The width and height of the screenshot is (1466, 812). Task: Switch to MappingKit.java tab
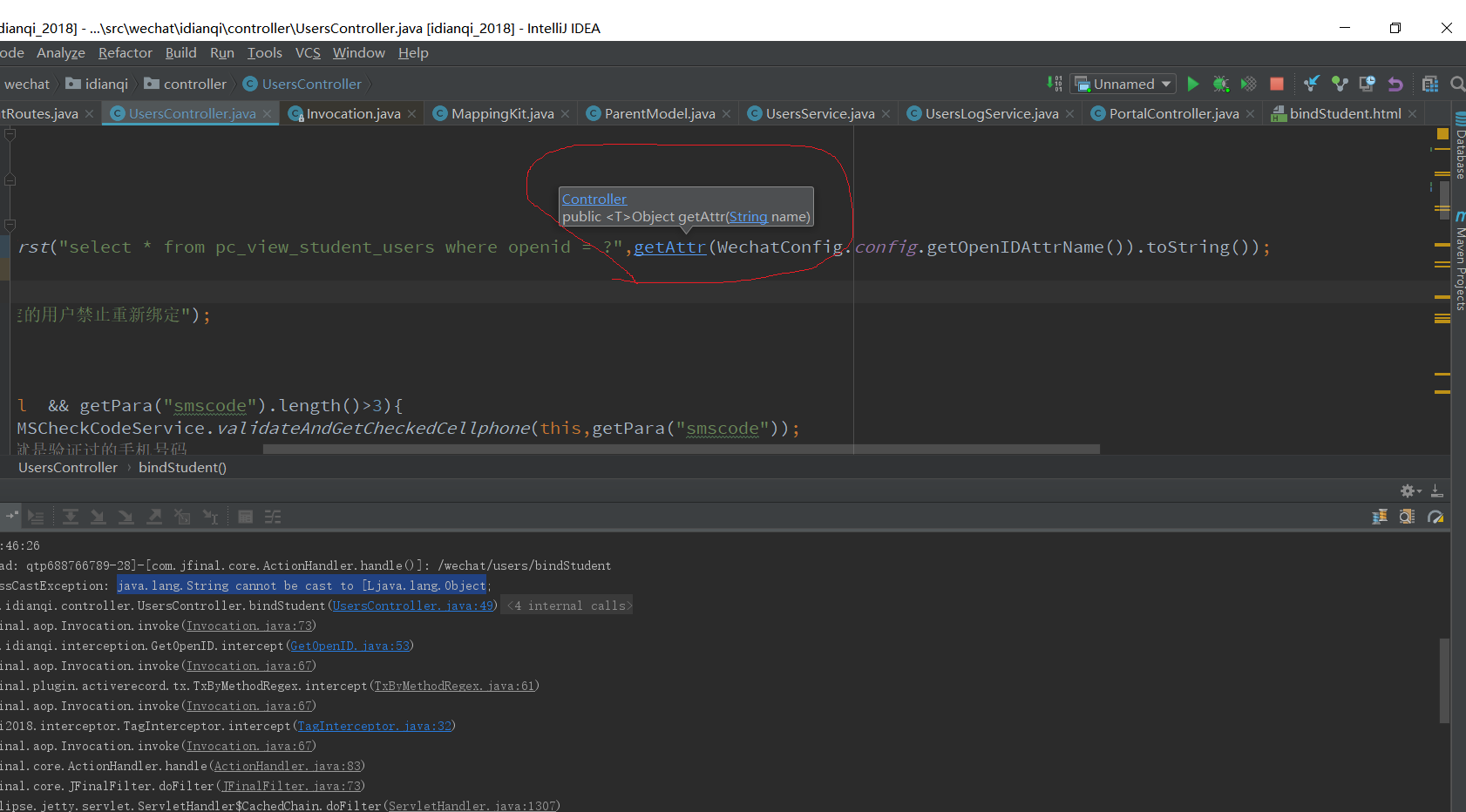point(502,113)
